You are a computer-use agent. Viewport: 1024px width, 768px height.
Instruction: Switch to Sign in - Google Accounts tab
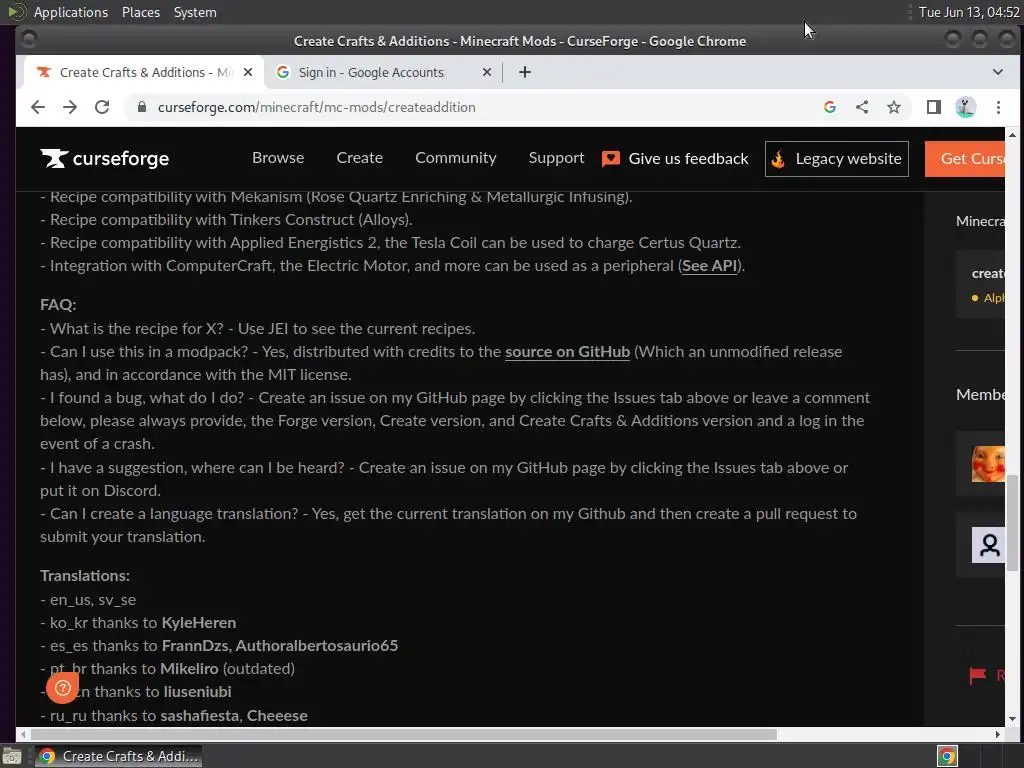tap(384, 72)
